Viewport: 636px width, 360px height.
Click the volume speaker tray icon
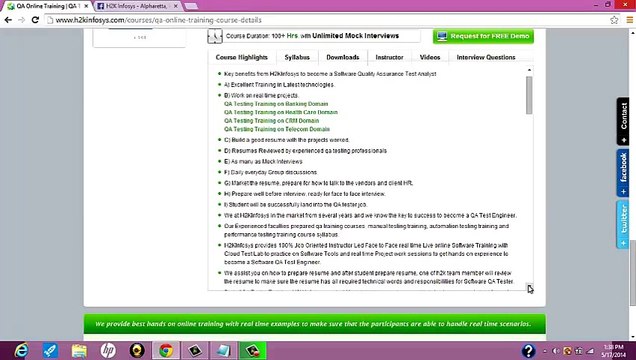pyautogui.click(x=556, y=351)
